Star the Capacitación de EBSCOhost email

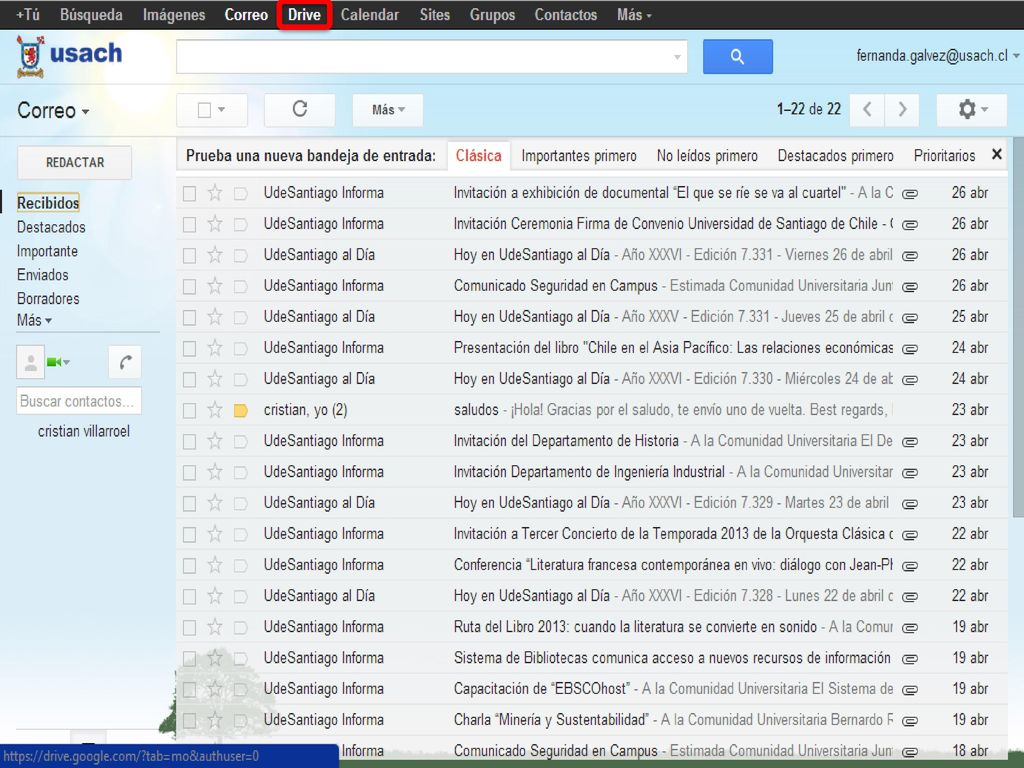point(215,689)
